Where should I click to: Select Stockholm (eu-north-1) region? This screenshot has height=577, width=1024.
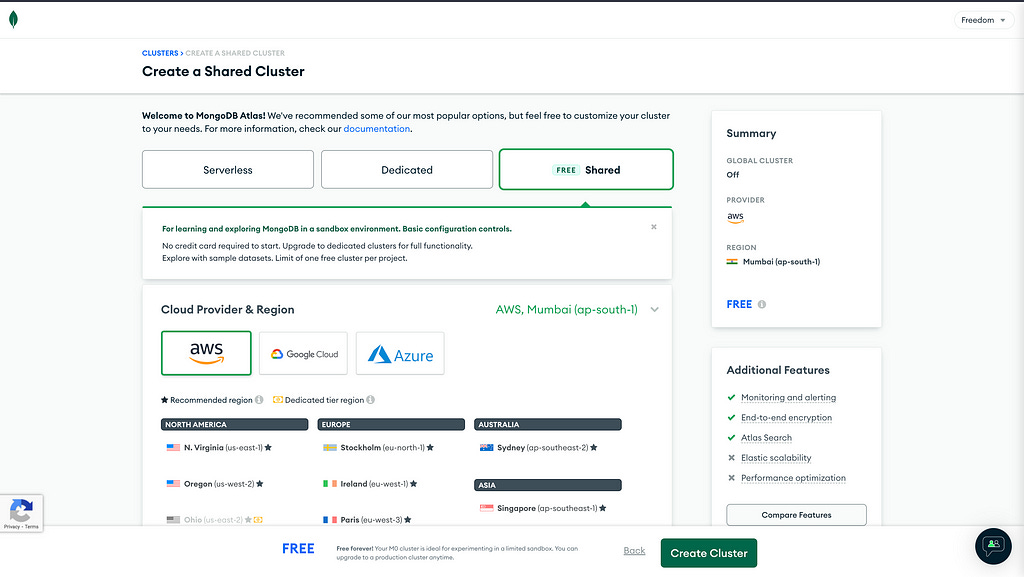click(x=378, y=448)
